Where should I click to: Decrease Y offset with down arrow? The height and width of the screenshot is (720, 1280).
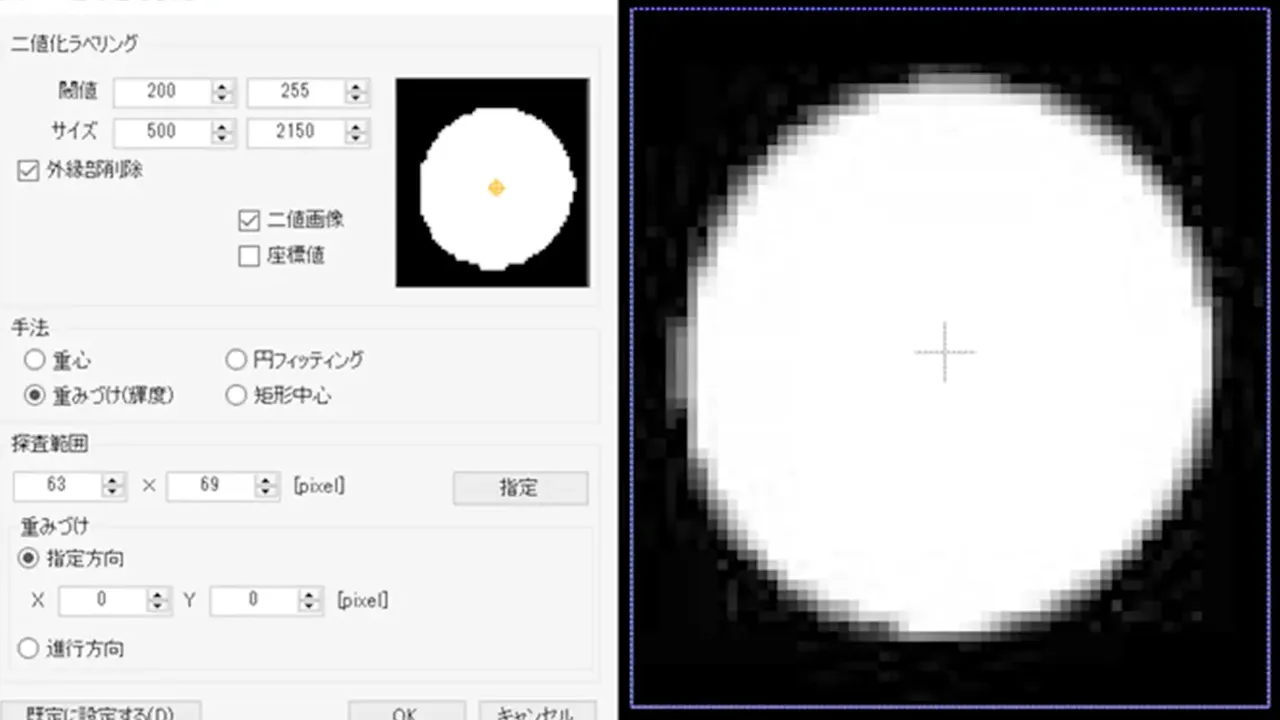coord(310,607)
